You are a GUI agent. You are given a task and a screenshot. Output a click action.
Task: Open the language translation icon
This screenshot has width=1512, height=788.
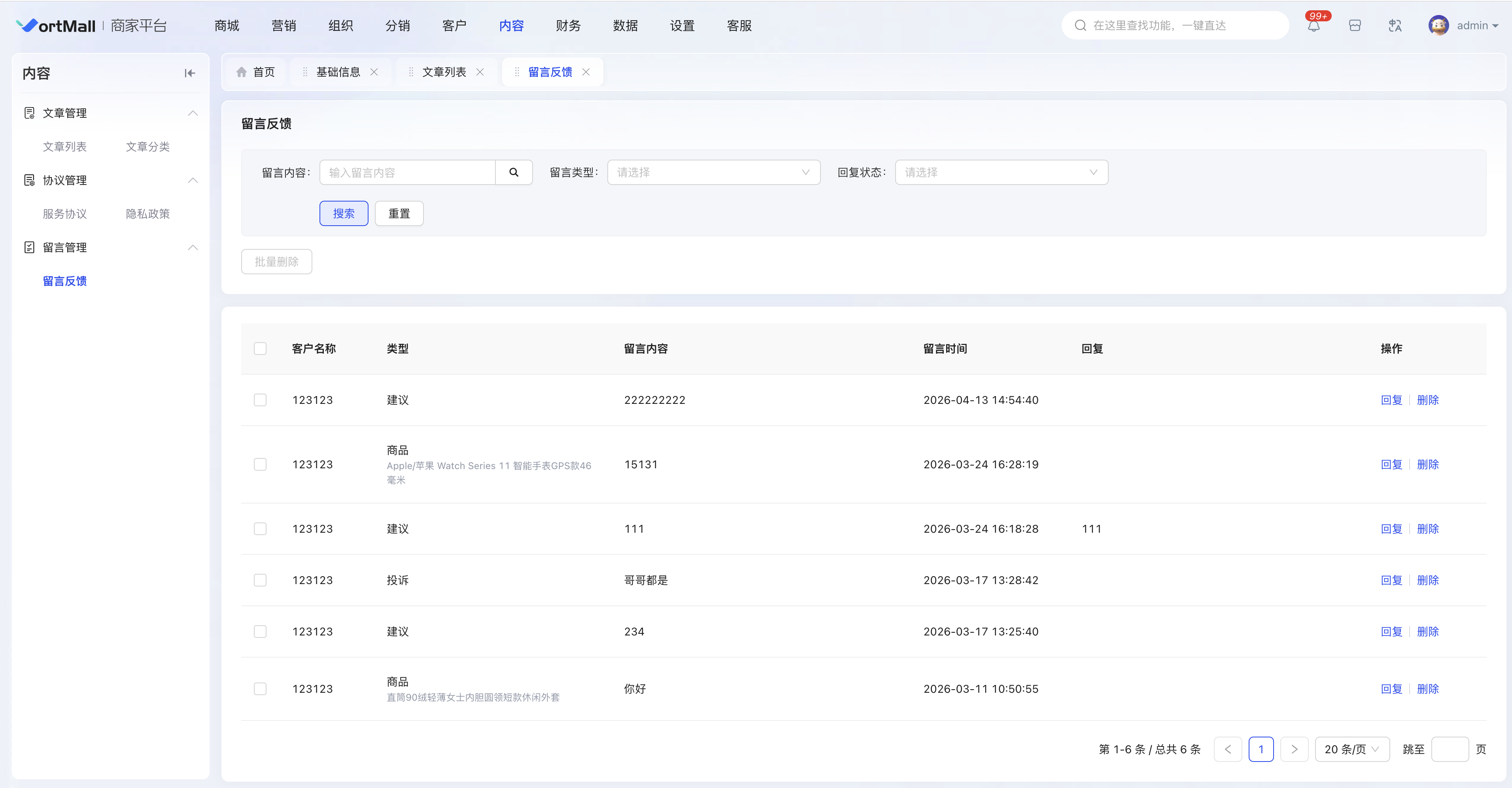coord(1395,26)
